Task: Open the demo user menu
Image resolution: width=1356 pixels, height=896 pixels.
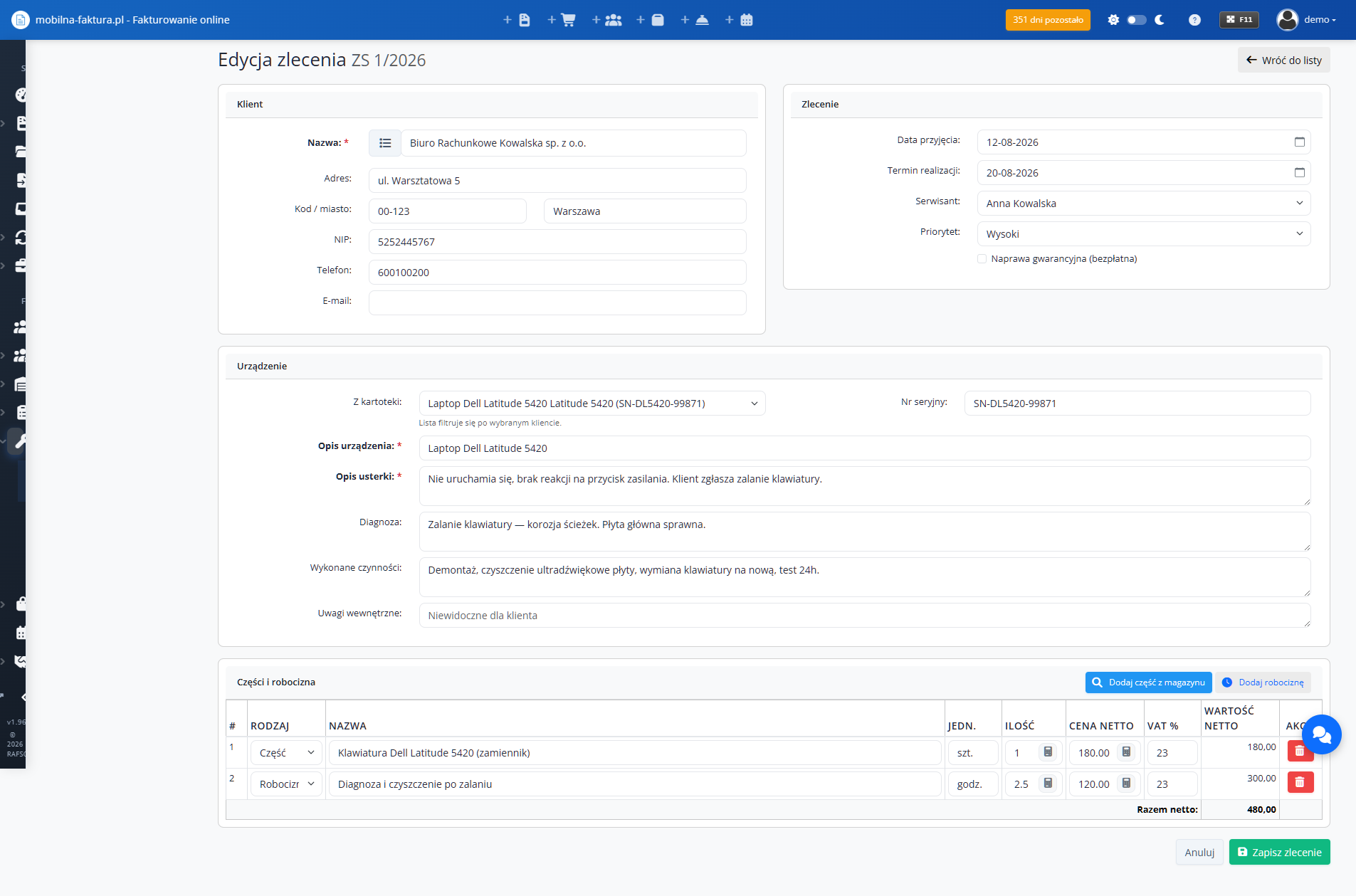Action: pyautogui.click(x=1306, y=20)
